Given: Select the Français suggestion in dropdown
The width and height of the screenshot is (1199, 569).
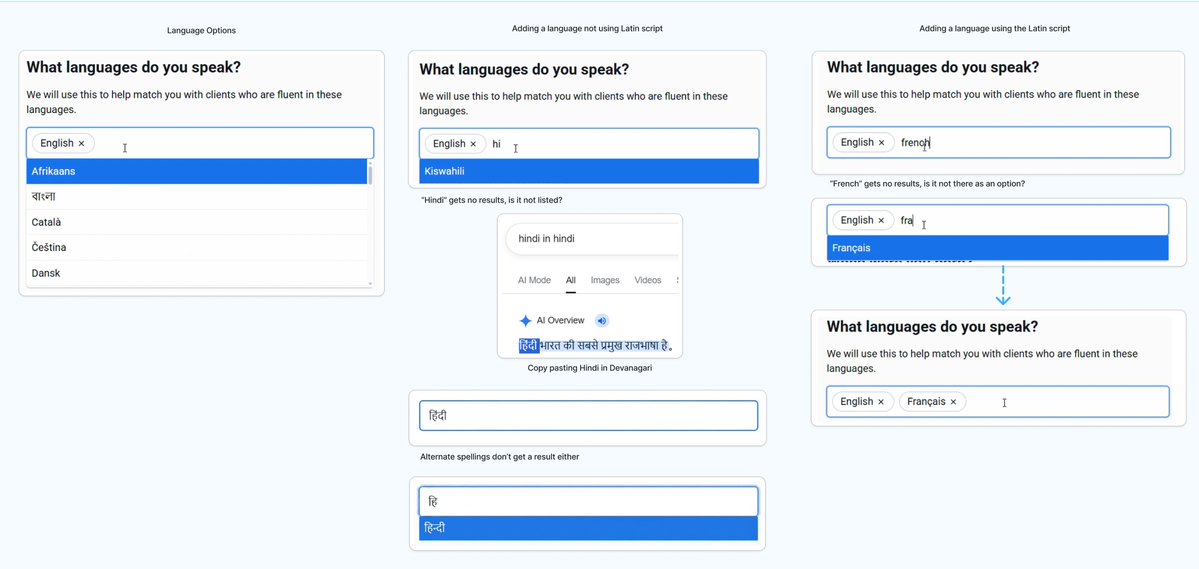Looking at the screenshot, I should tap(997, 248).
